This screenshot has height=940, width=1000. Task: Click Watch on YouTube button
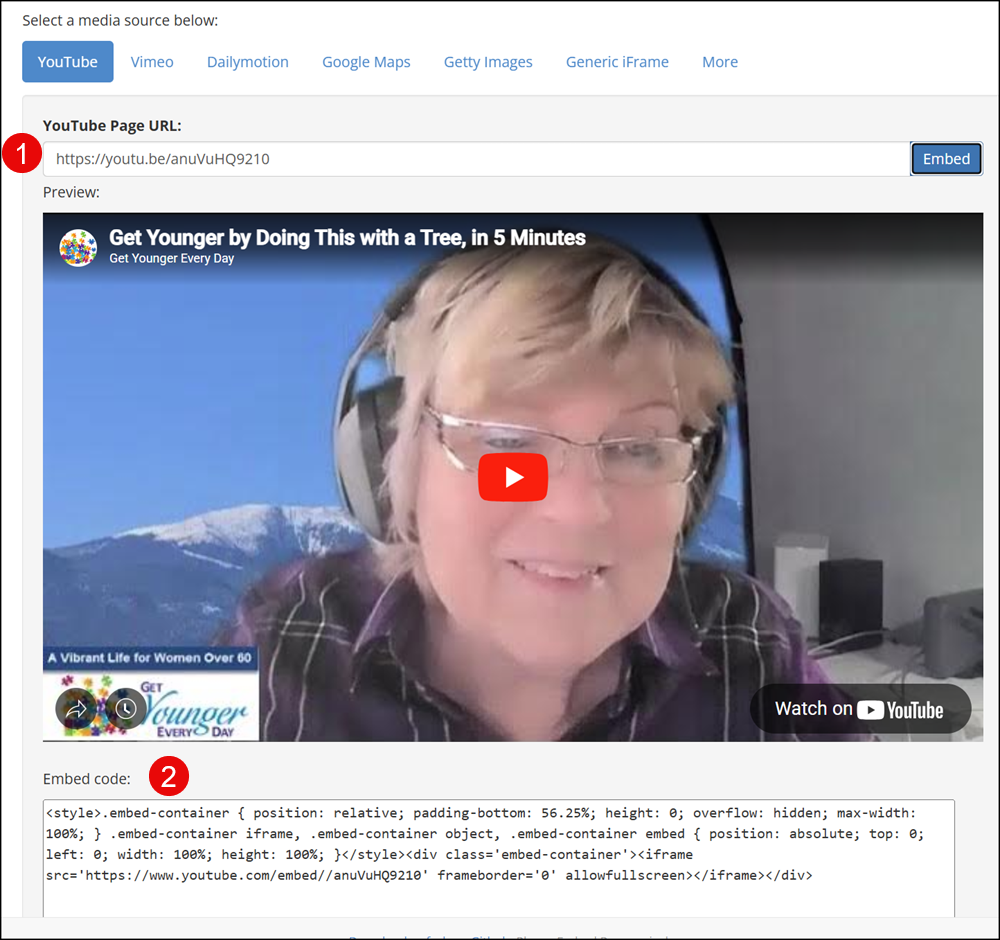860,709
